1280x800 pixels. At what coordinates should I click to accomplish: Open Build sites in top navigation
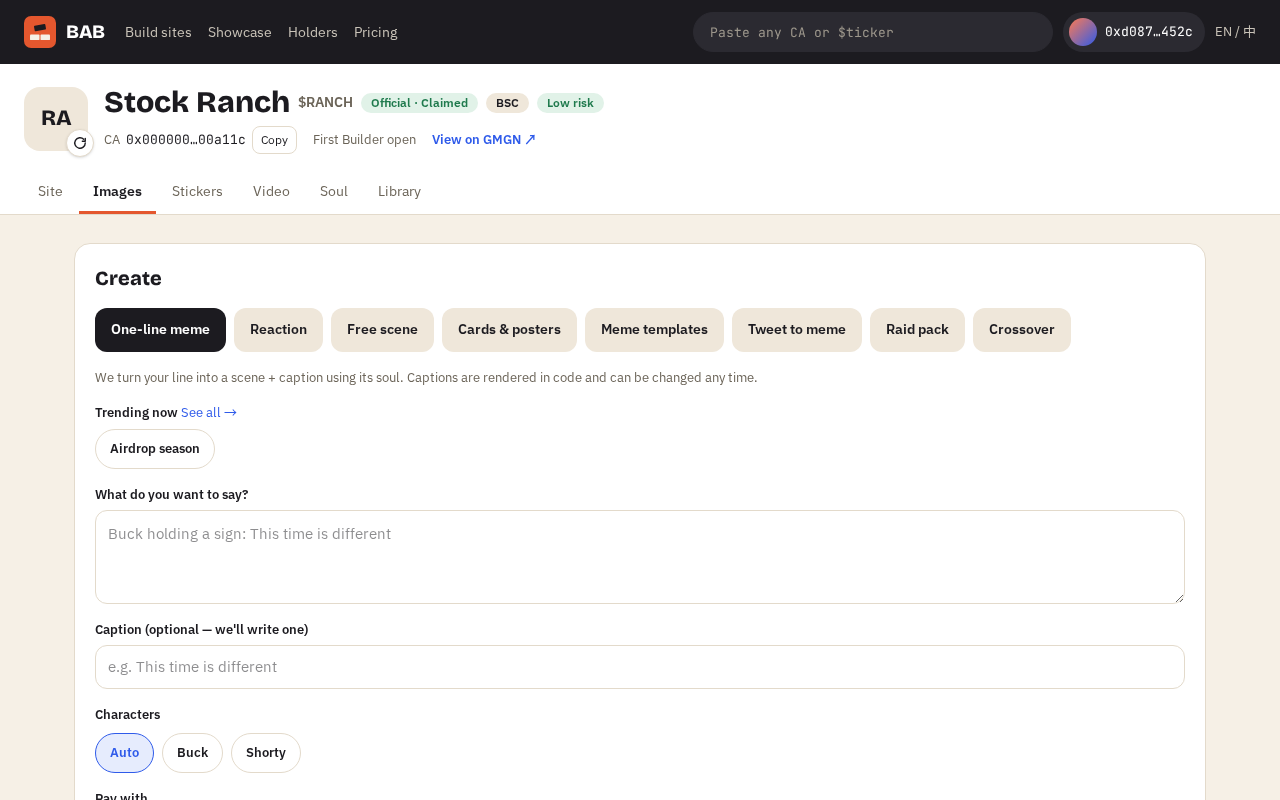tap(158, 32)
